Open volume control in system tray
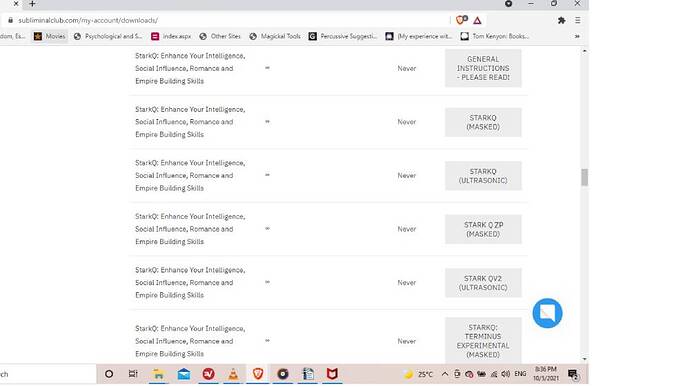690x387 pixels. point(506,374)
